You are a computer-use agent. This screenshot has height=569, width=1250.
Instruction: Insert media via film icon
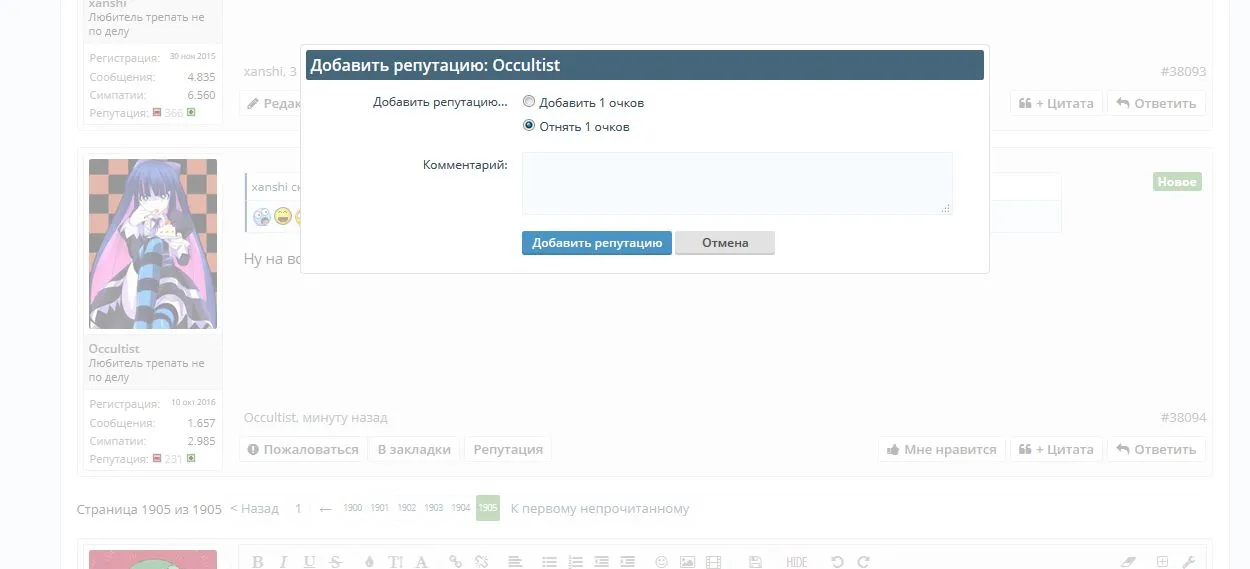(713, 562)
